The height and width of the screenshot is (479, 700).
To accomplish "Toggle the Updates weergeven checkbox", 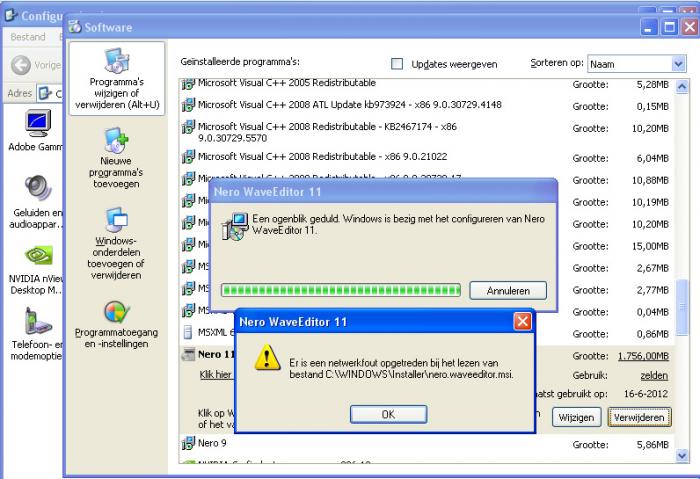I will click(396, 64).
